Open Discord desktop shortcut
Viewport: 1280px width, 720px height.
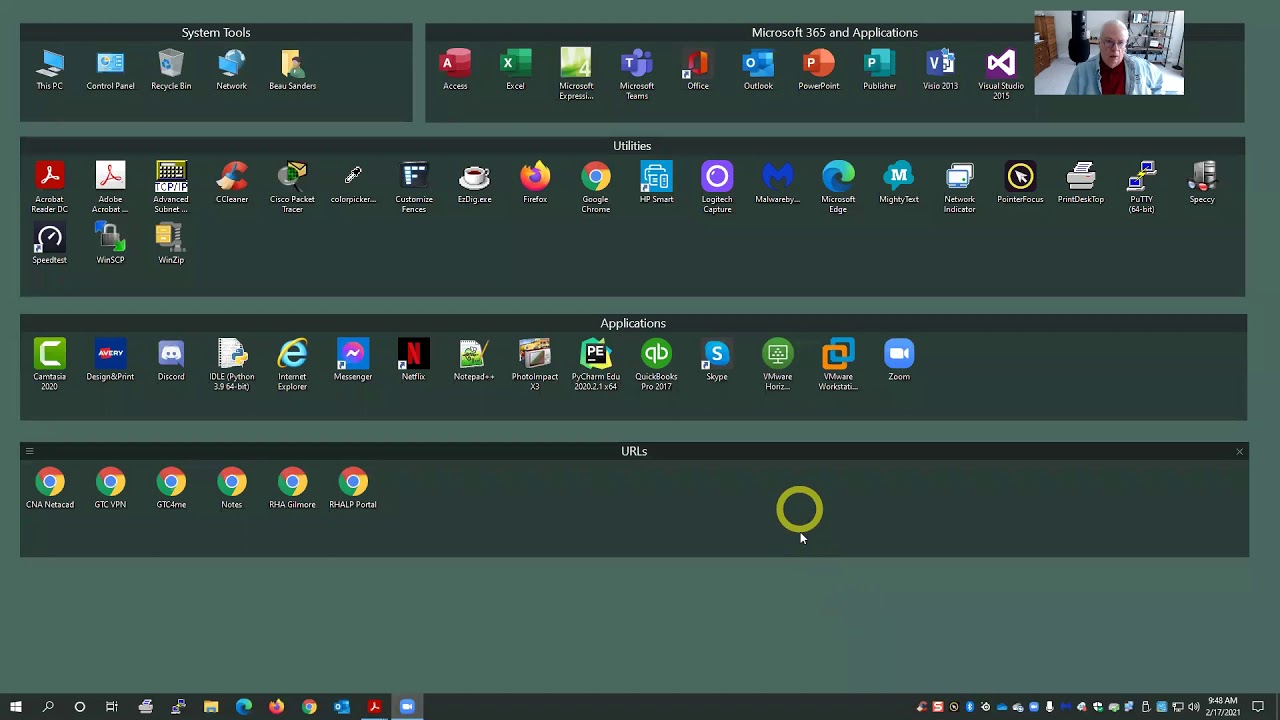click(x=171, y=360)
